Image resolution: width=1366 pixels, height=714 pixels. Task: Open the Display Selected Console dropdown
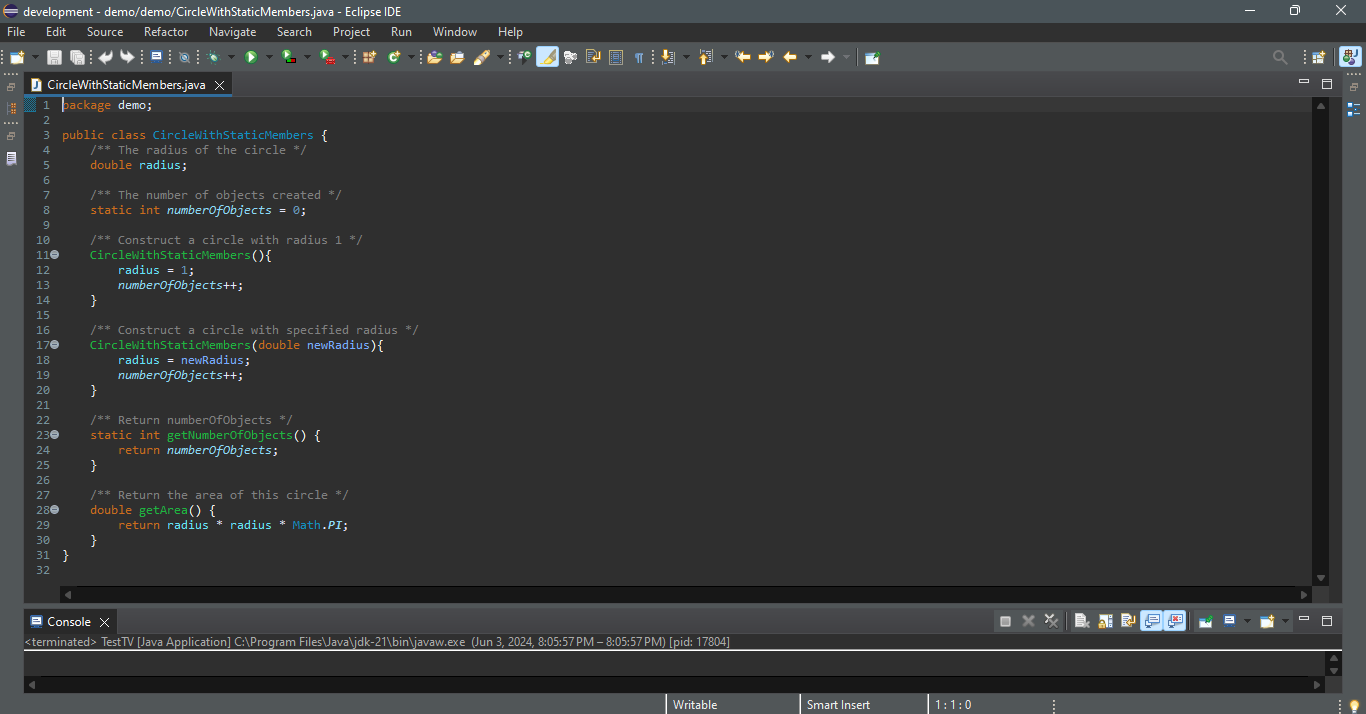coord(1247,621)
